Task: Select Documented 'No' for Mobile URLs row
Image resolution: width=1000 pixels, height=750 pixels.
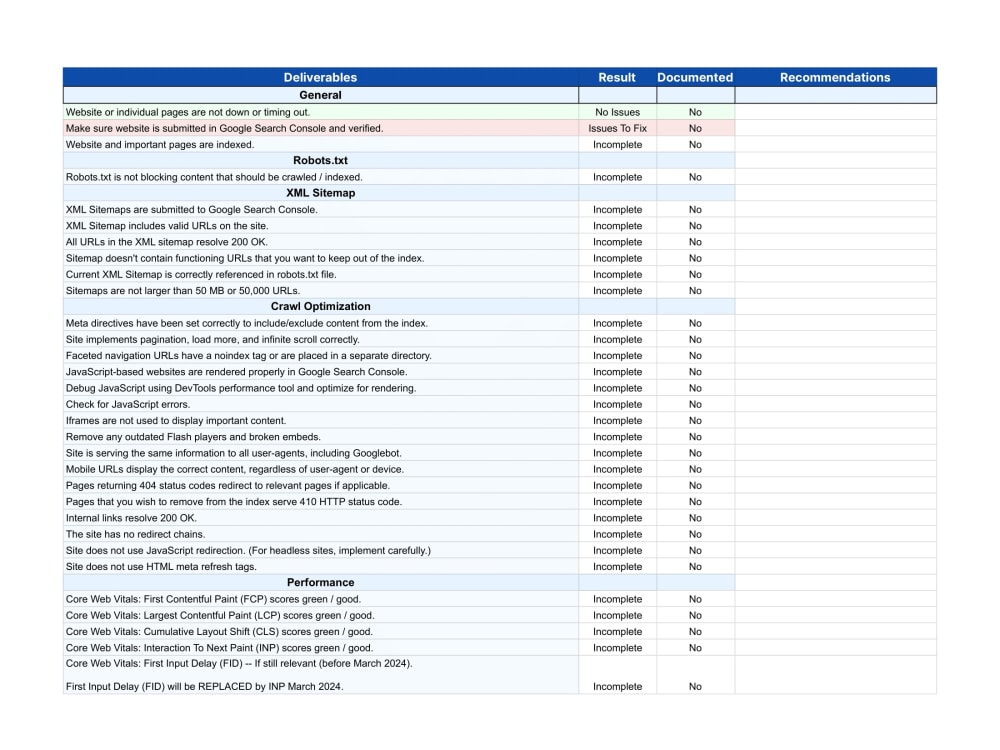Action: [x=695, y=469]
